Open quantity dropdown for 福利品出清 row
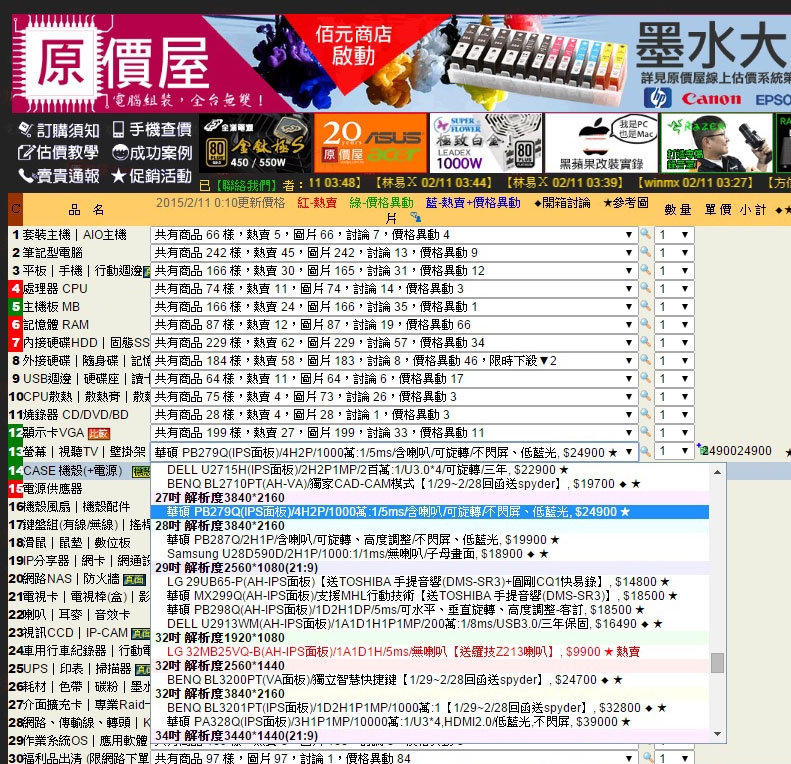This screenshot has height=764, width=791. pos(675,758)
